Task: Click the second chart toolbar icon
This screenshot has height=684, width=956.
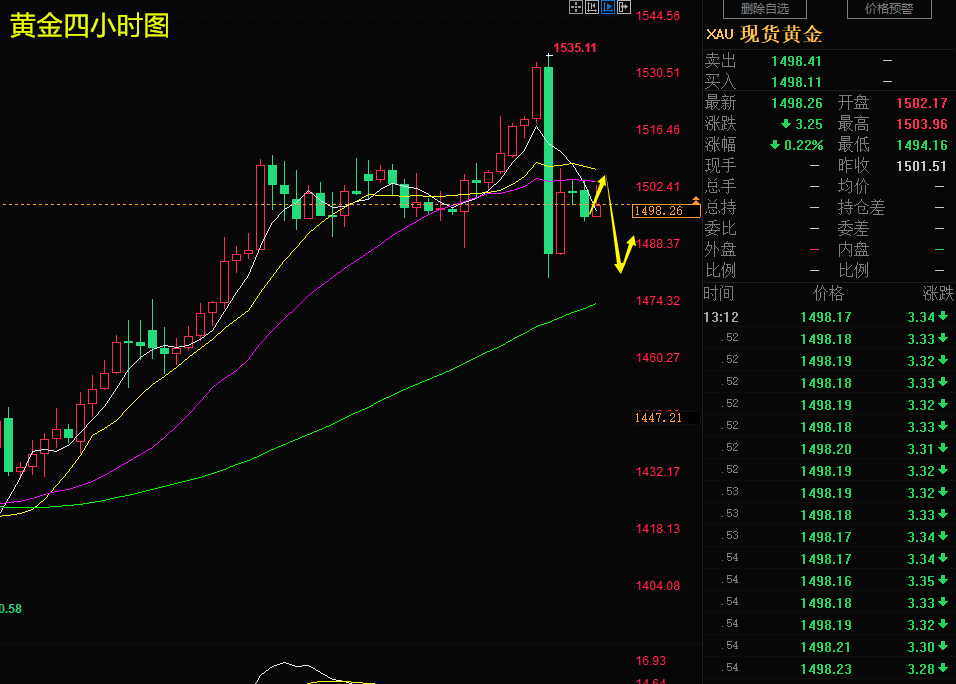Action: click(x=591, y=7)
